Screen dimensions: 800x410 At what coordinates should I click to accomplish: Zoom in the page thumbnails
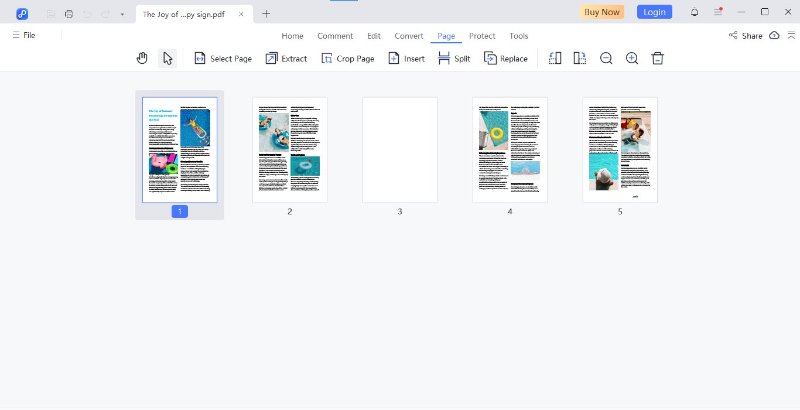click(632, 58)
